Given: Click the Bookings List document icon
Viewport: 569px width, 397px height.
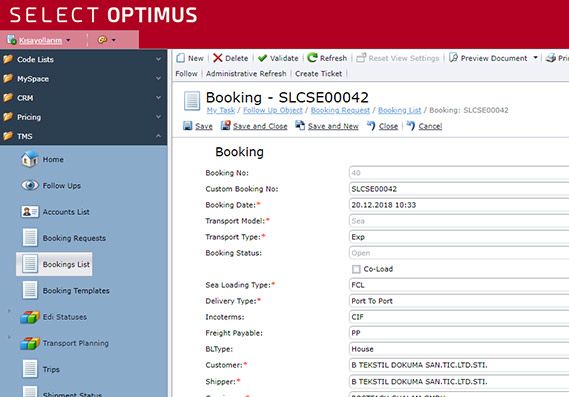Looking at the screenshot, I should click(30, 264).
